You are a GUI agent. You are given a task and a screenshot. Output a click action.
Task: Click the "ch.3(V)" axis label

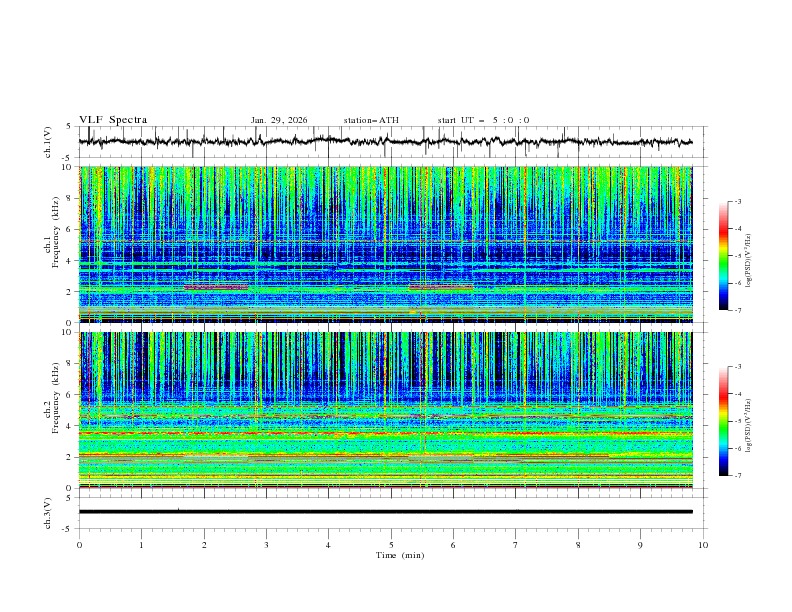[48, 513]
